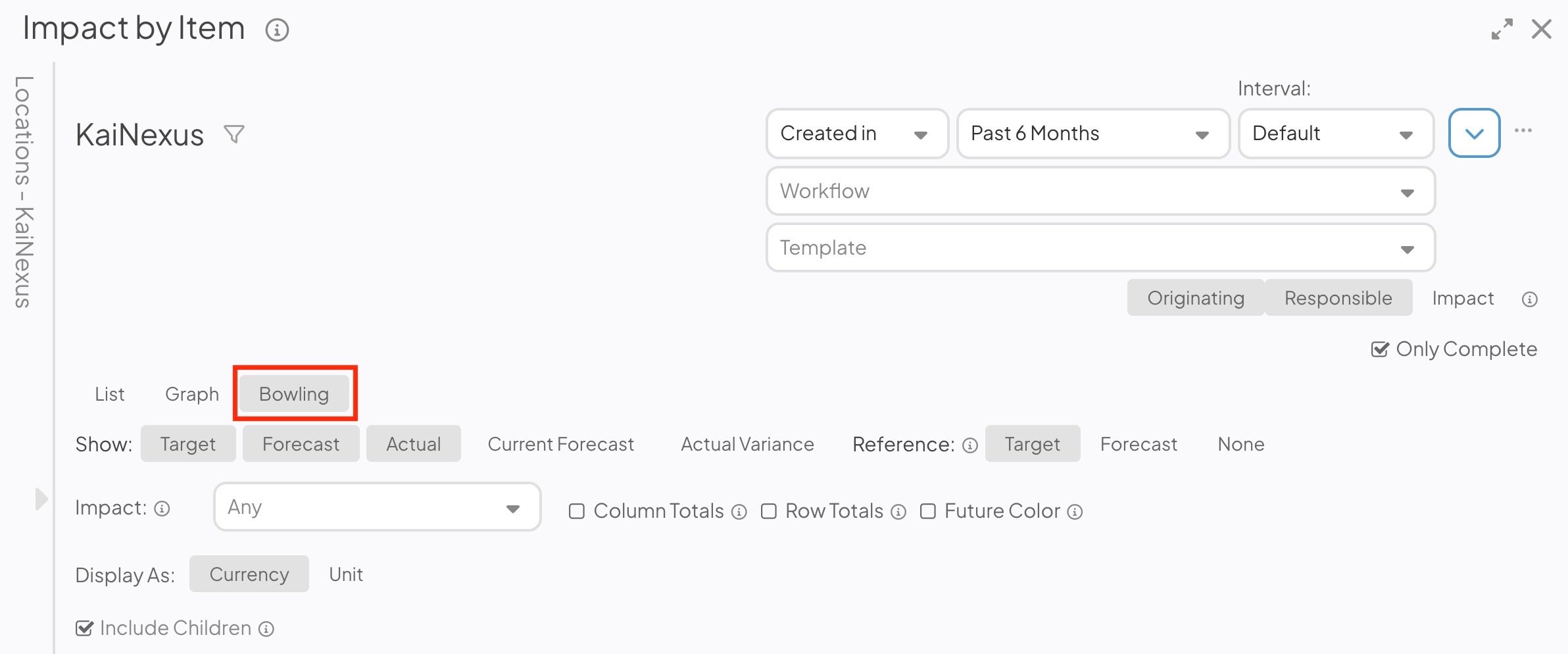Open the Past 6 Months date range dropdown

pos(1092,134)
